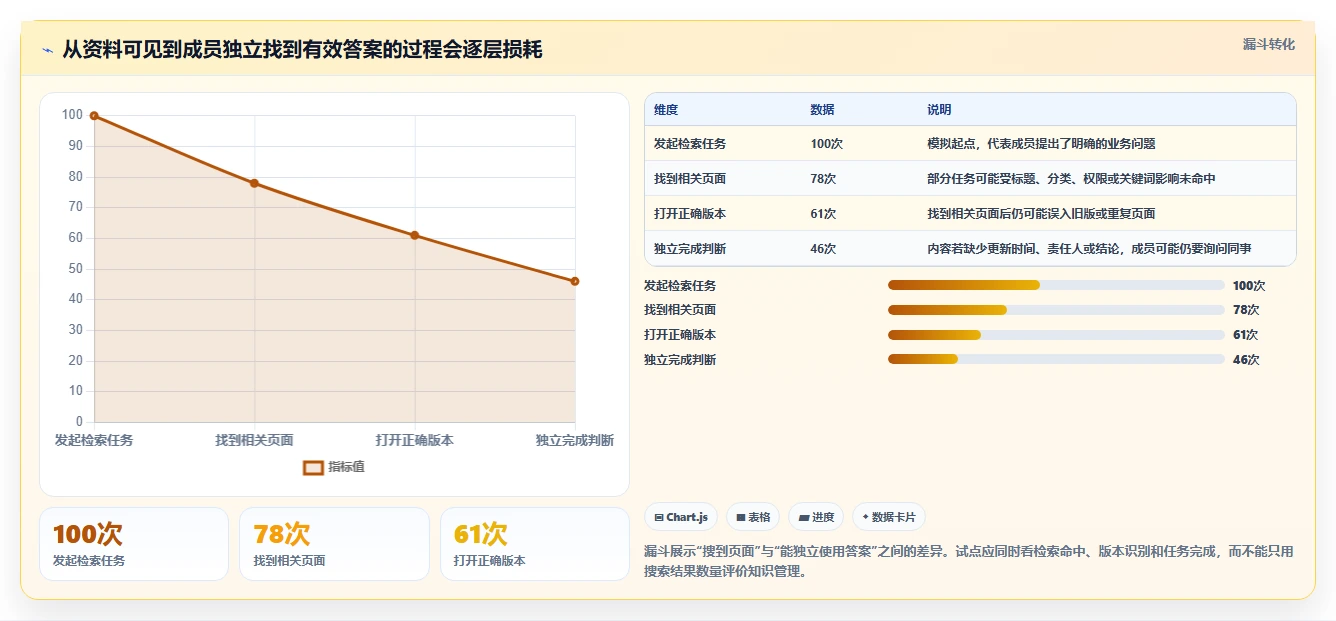
Task: Click the chart data point at 78
Action: click(254, 183)
